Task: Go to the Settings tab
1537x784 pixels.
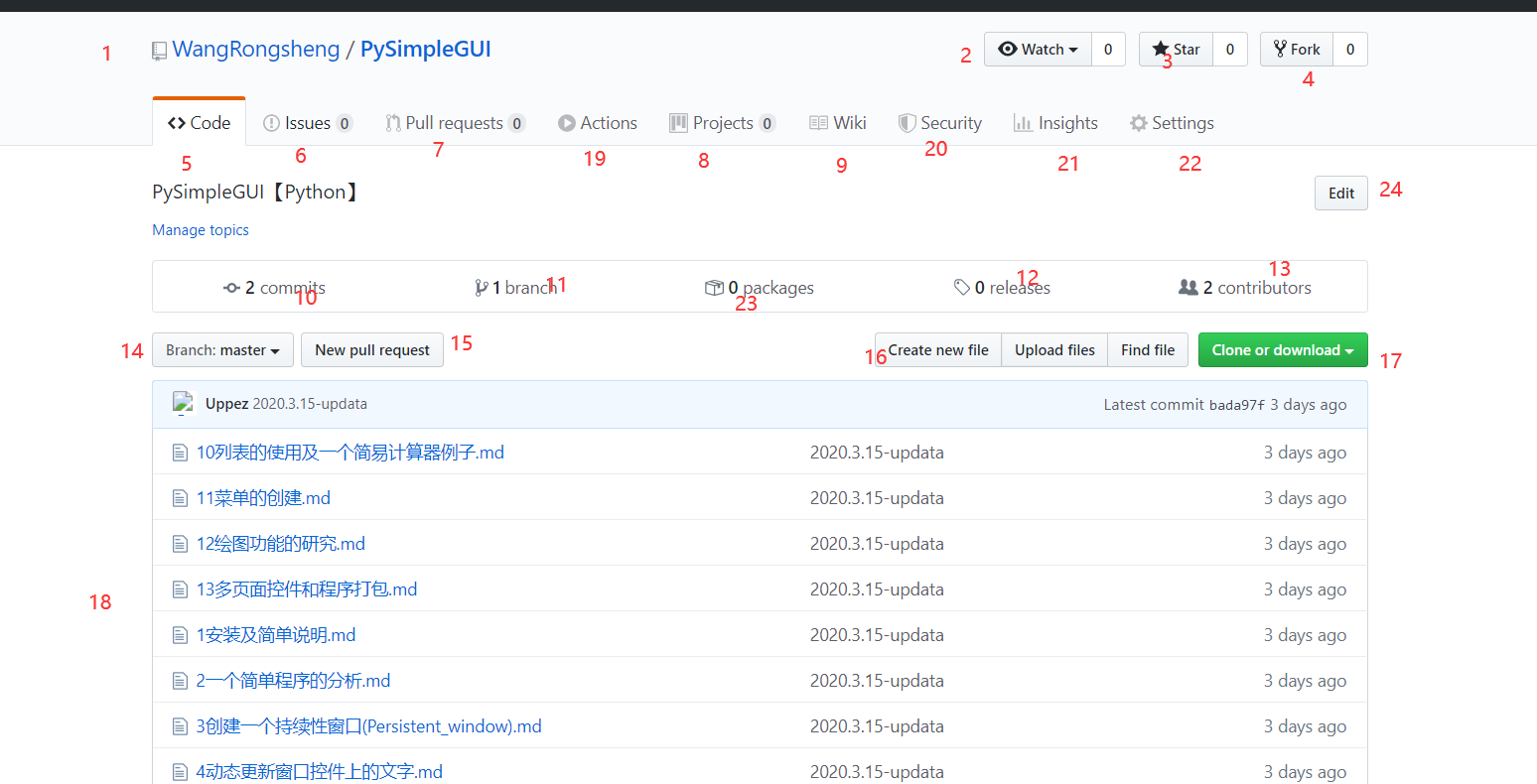Action: point(1172,123)
